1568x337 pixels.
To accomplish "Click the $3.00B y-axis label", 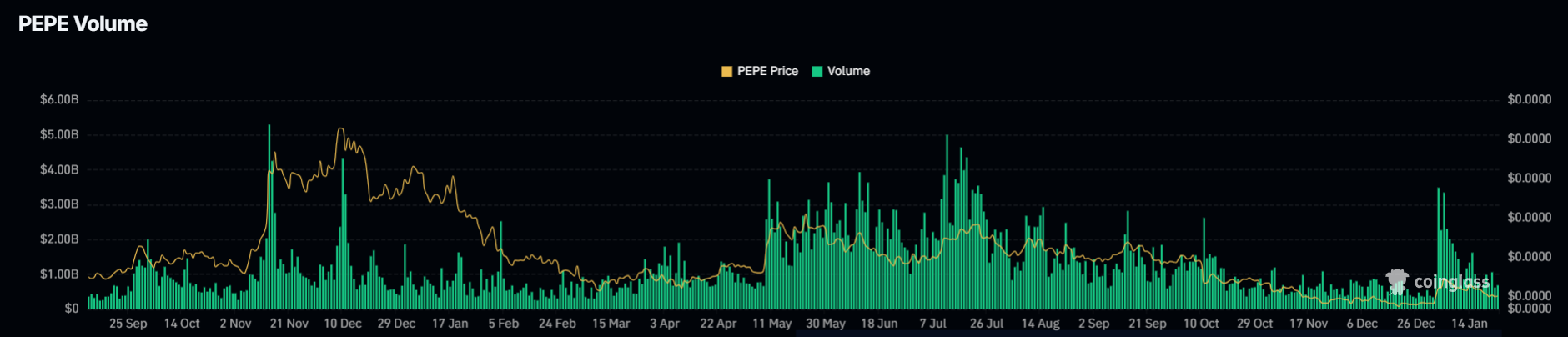I will point(59,204).
